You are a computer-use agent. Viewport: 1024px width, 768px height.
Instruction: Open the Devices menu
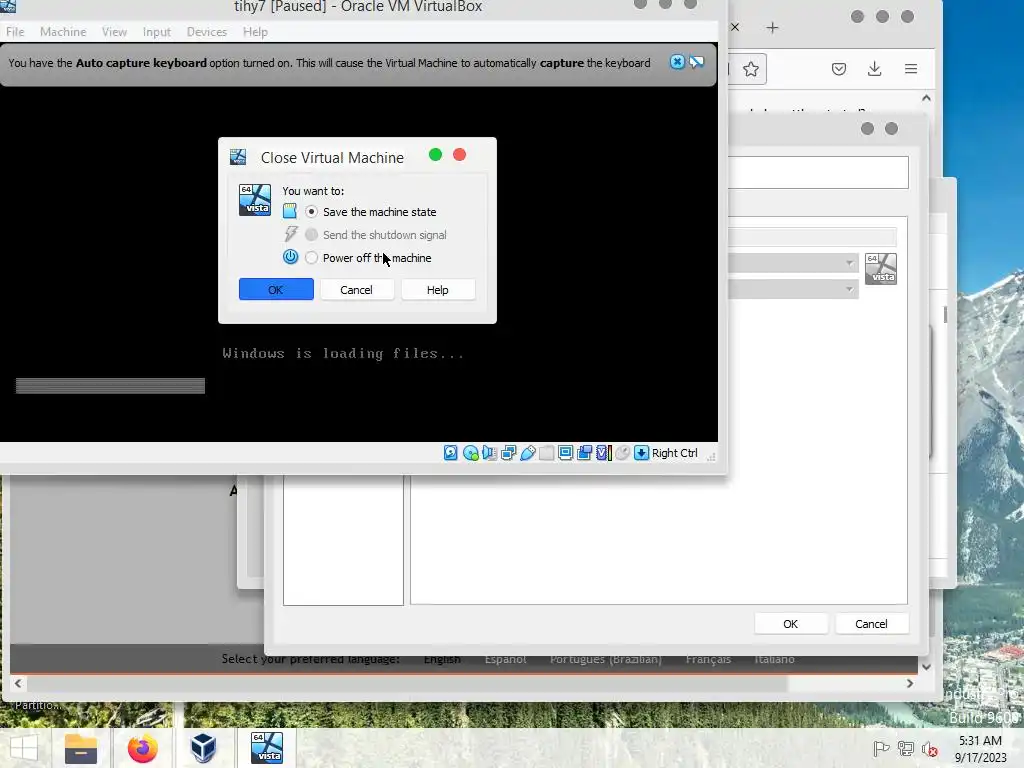pos(206,31)
